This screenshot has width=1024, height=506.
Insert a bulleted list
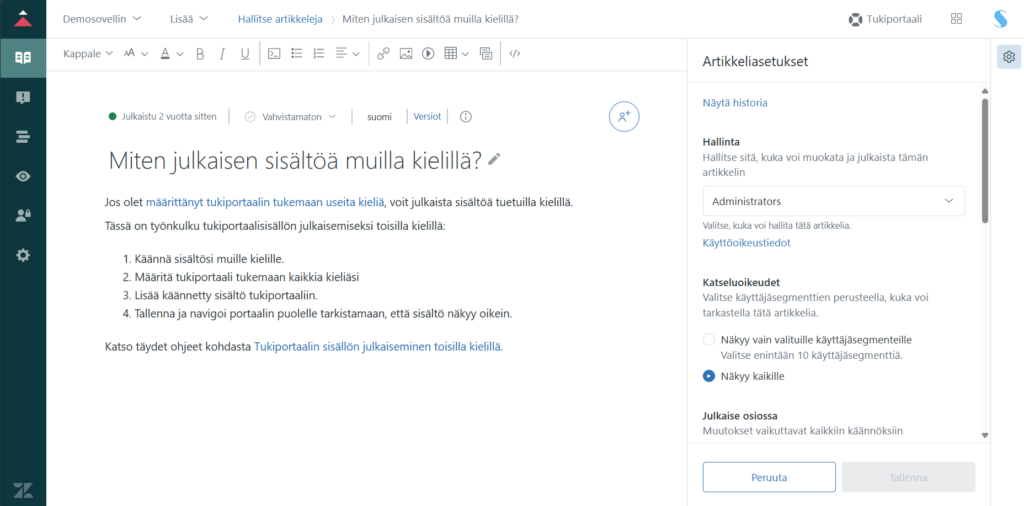click(296, 54)
